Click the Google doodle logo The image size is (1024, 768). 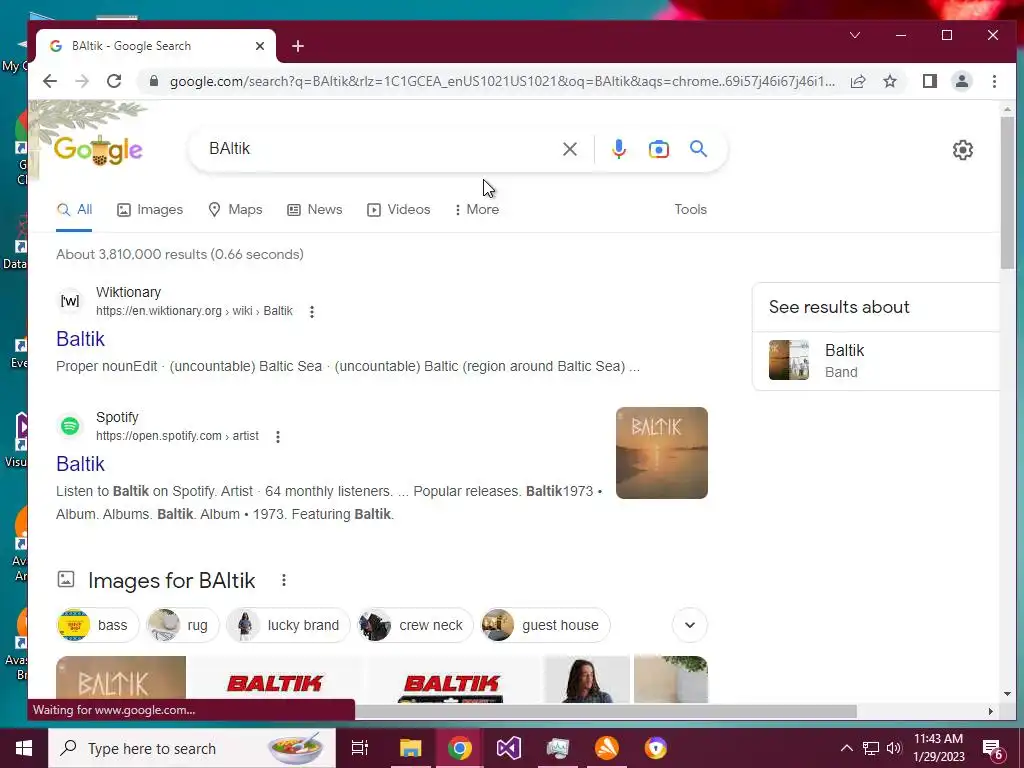point(99,150)
